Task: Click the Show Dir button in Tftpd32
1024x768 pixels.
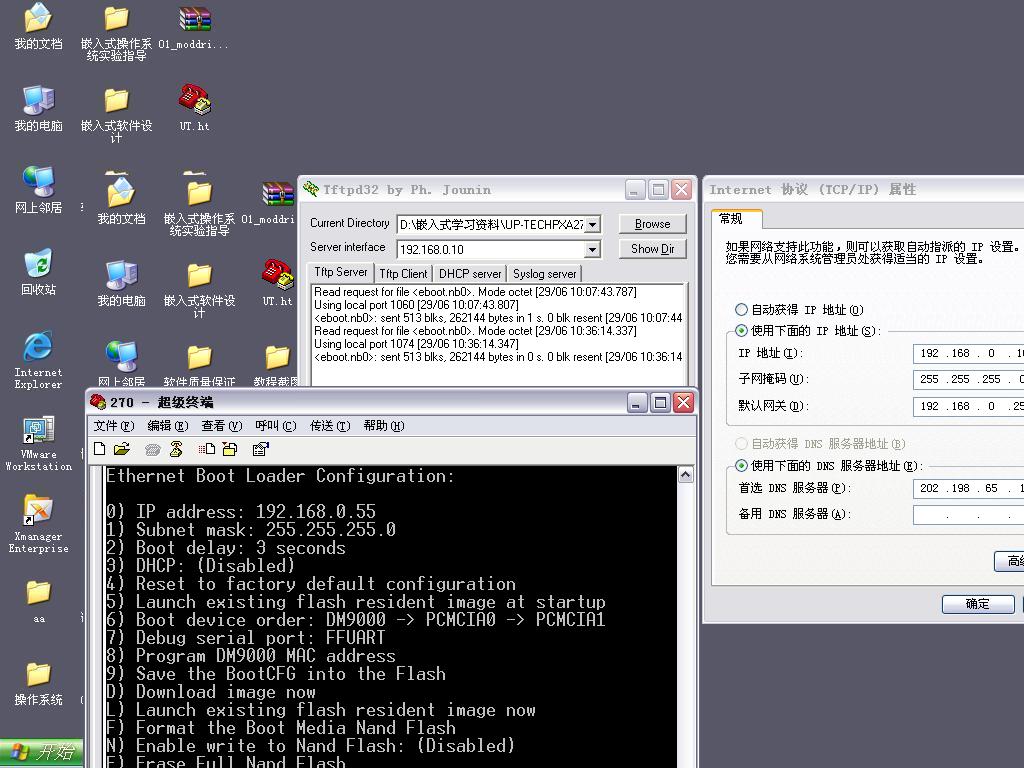Action: [x=652, y=249]
